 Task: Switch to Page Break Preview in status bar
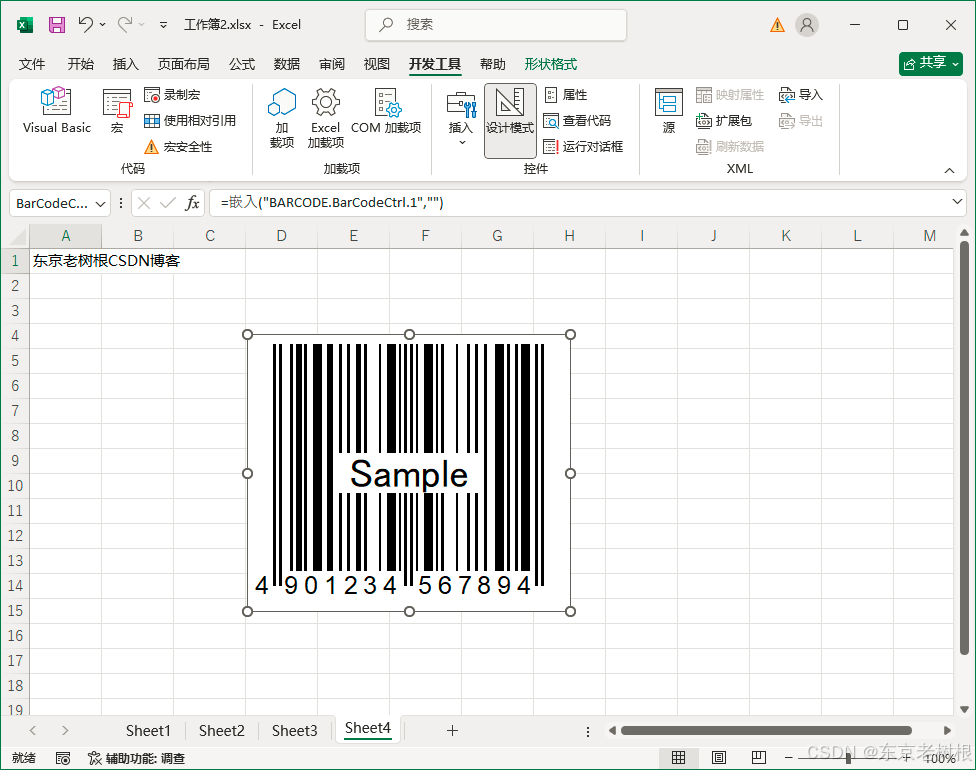point(758,758)
